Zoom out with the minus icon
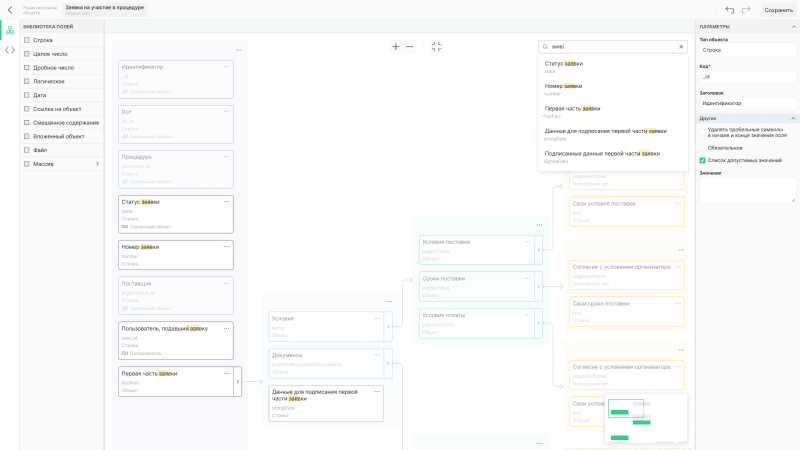 (x=409, y=47)
